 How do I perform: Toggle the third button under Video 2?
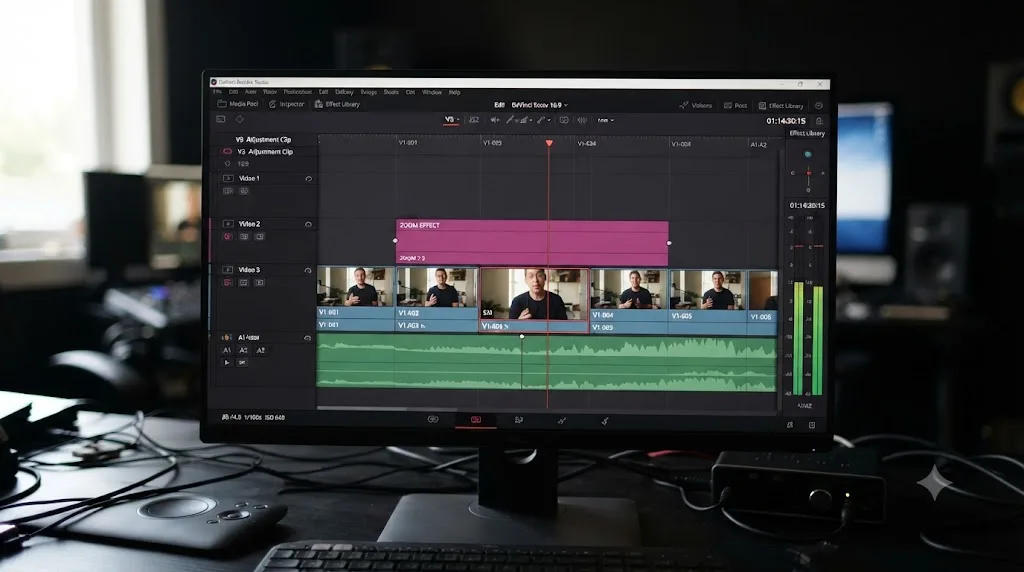point(259,236)
